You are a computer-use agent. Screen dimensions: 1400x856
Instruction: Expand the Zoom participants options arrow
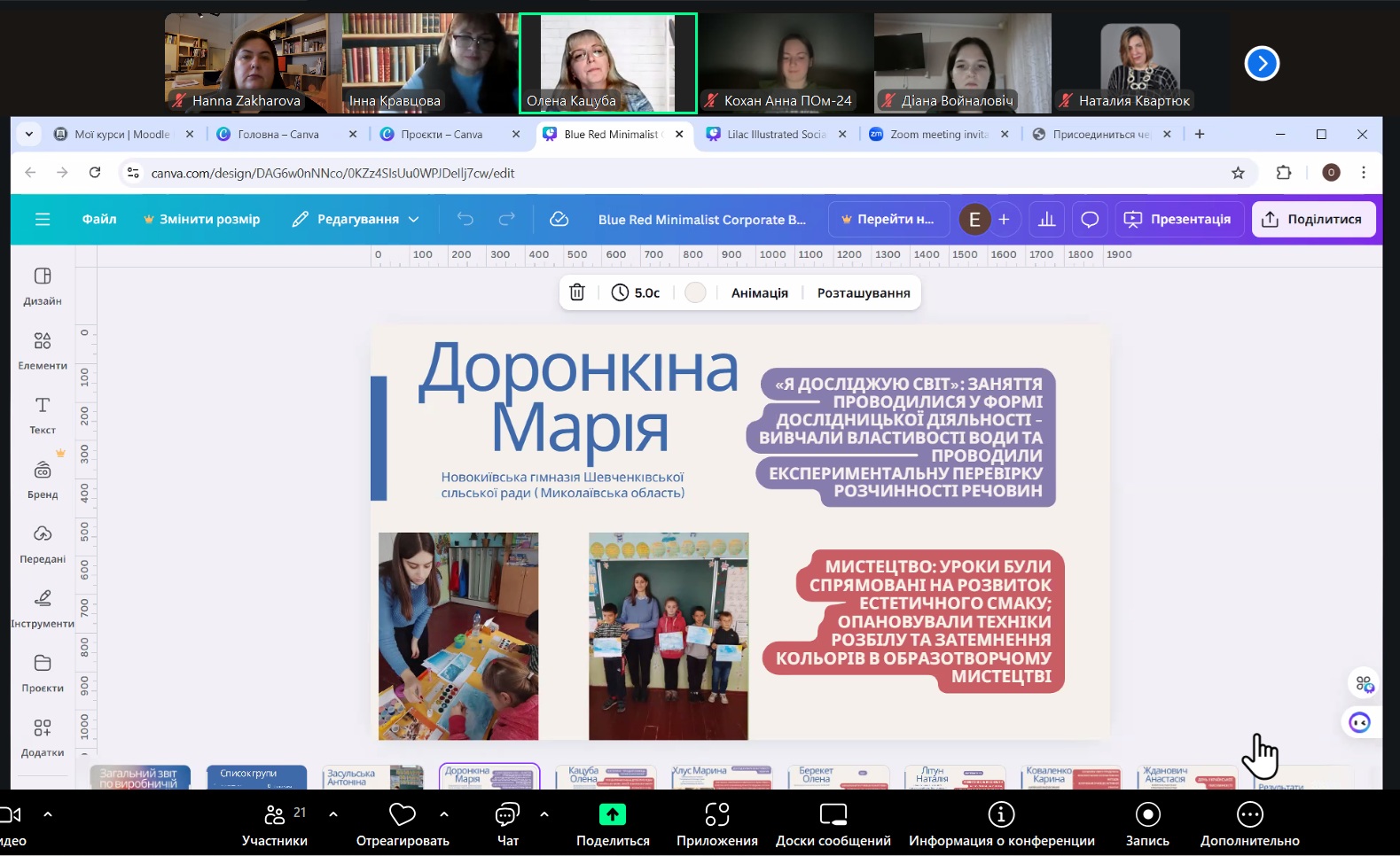pos(333,813)
